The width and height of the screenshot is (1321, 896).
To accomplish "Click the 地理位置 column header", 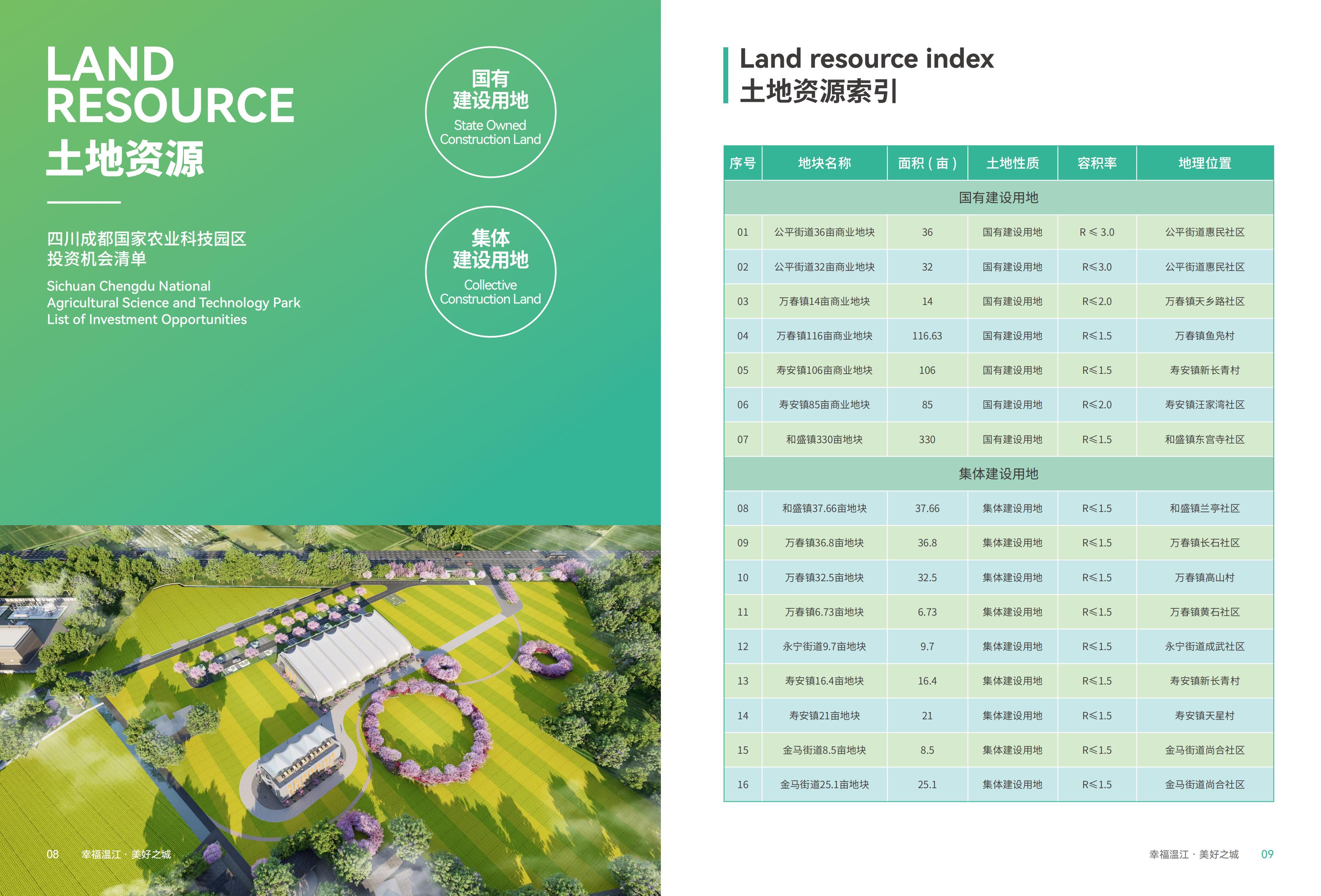I will click(x=1204, y=163).
